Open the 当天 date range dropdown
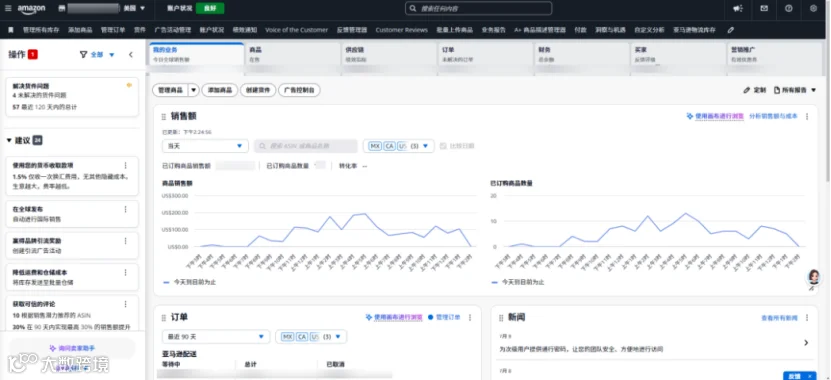The height and width of the screenshot is (380, 831). pos(205,146)
